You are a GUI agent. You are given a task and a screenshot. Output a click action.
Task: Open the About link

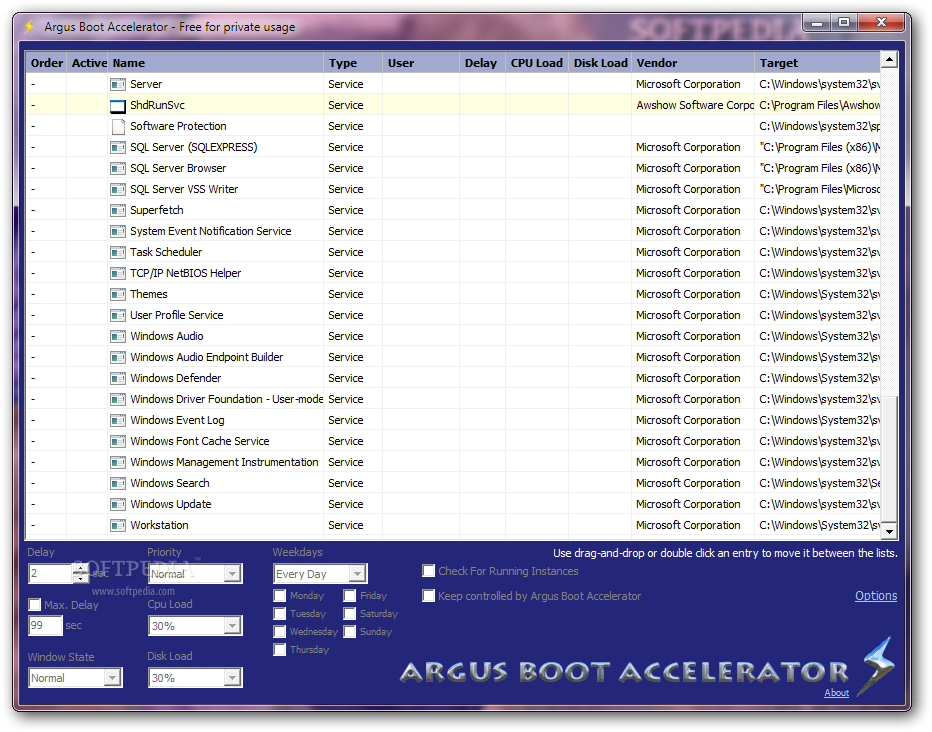(836, 693)
